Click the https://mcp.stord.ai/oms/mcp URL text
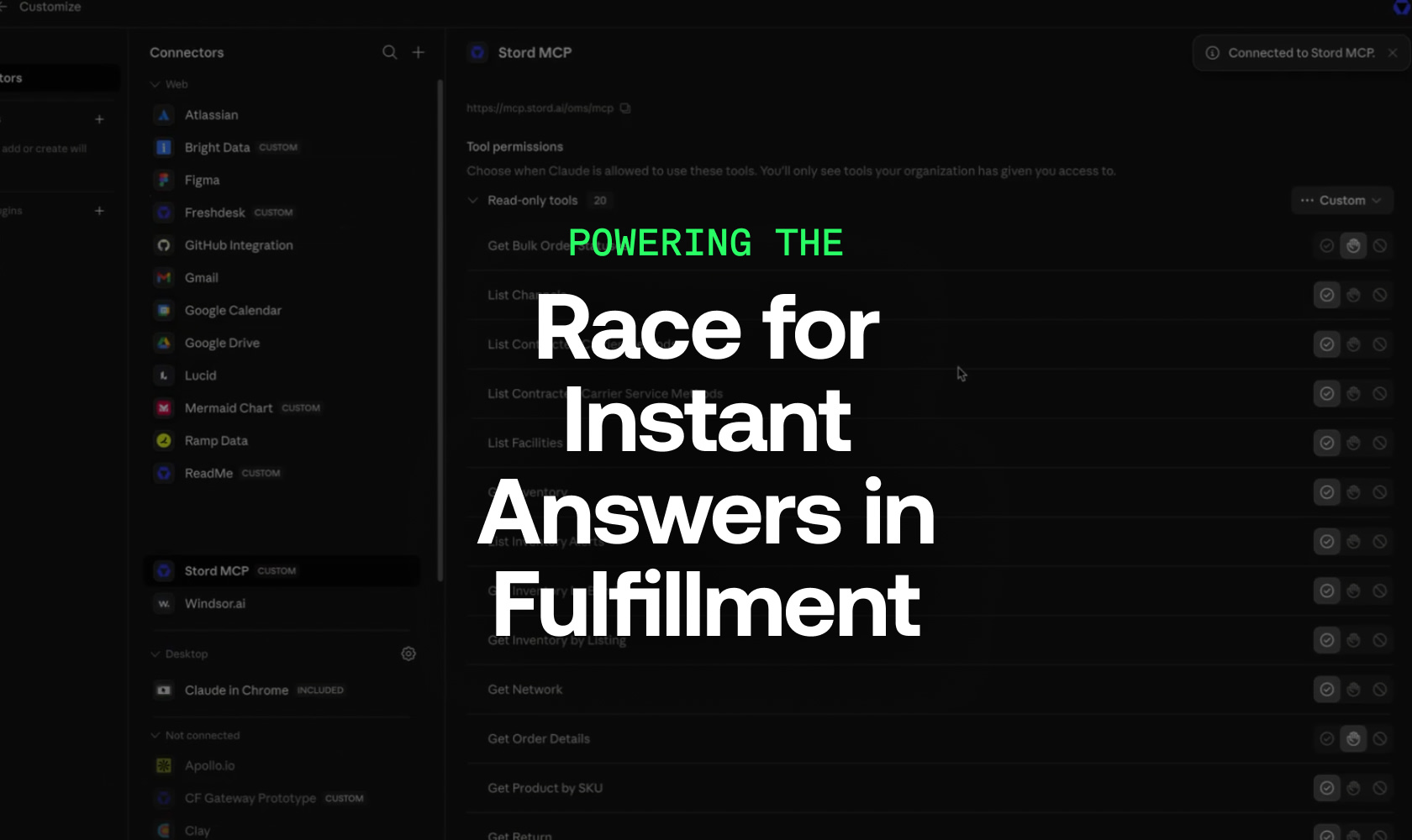Screen dimensions: 1412x840 point(540,108)
